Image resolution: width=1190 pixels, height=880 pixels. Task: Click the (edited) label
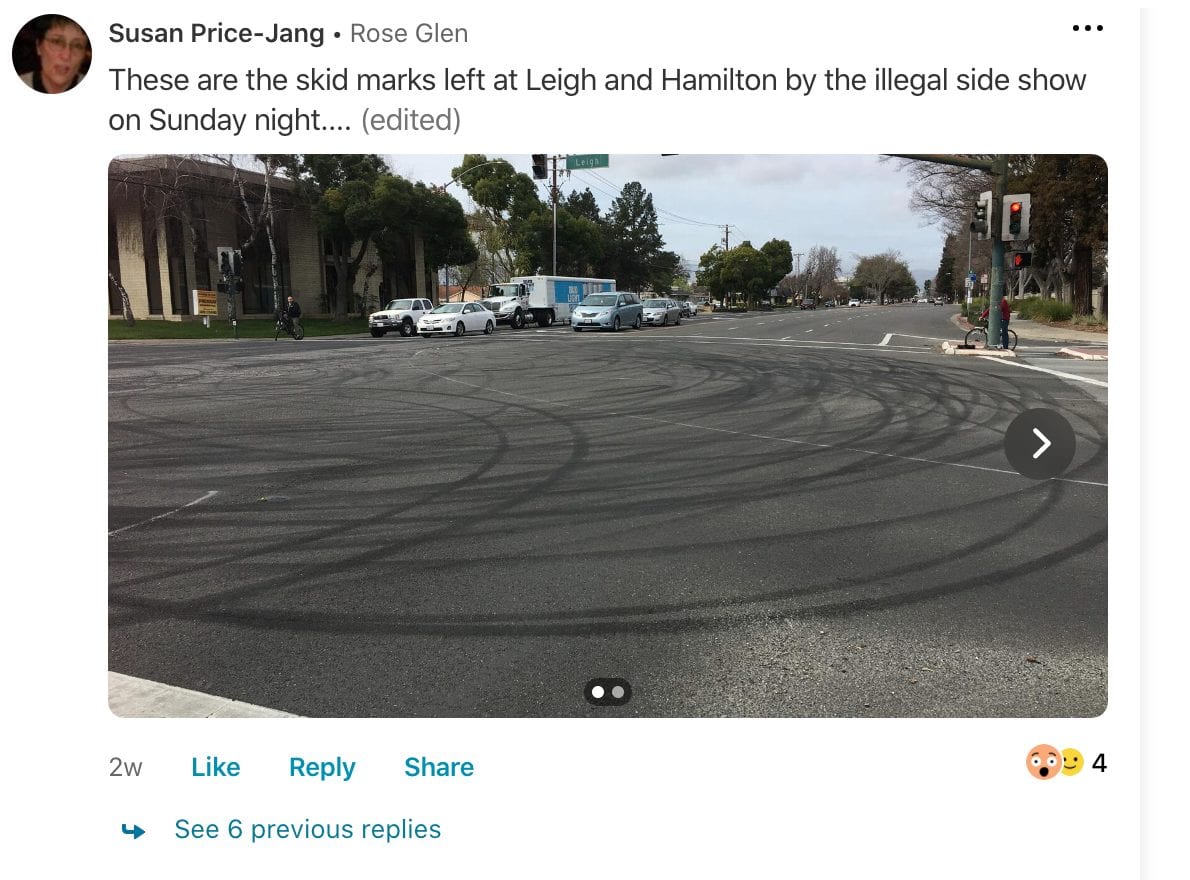(411, 120)
